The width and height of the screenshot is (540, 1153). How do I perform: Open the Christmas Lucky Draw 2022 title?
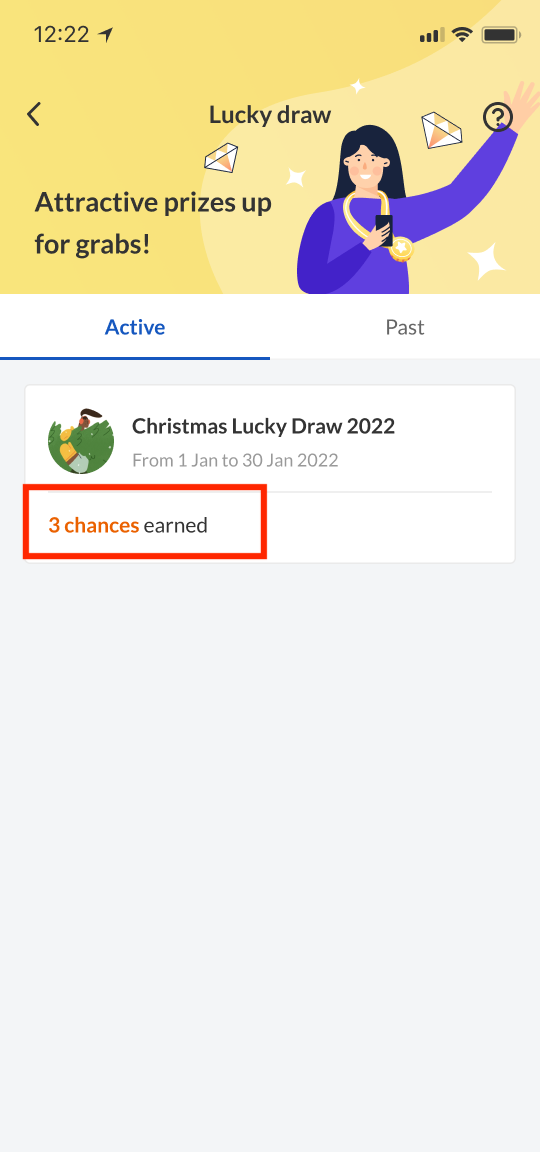[x=263, y=426]
